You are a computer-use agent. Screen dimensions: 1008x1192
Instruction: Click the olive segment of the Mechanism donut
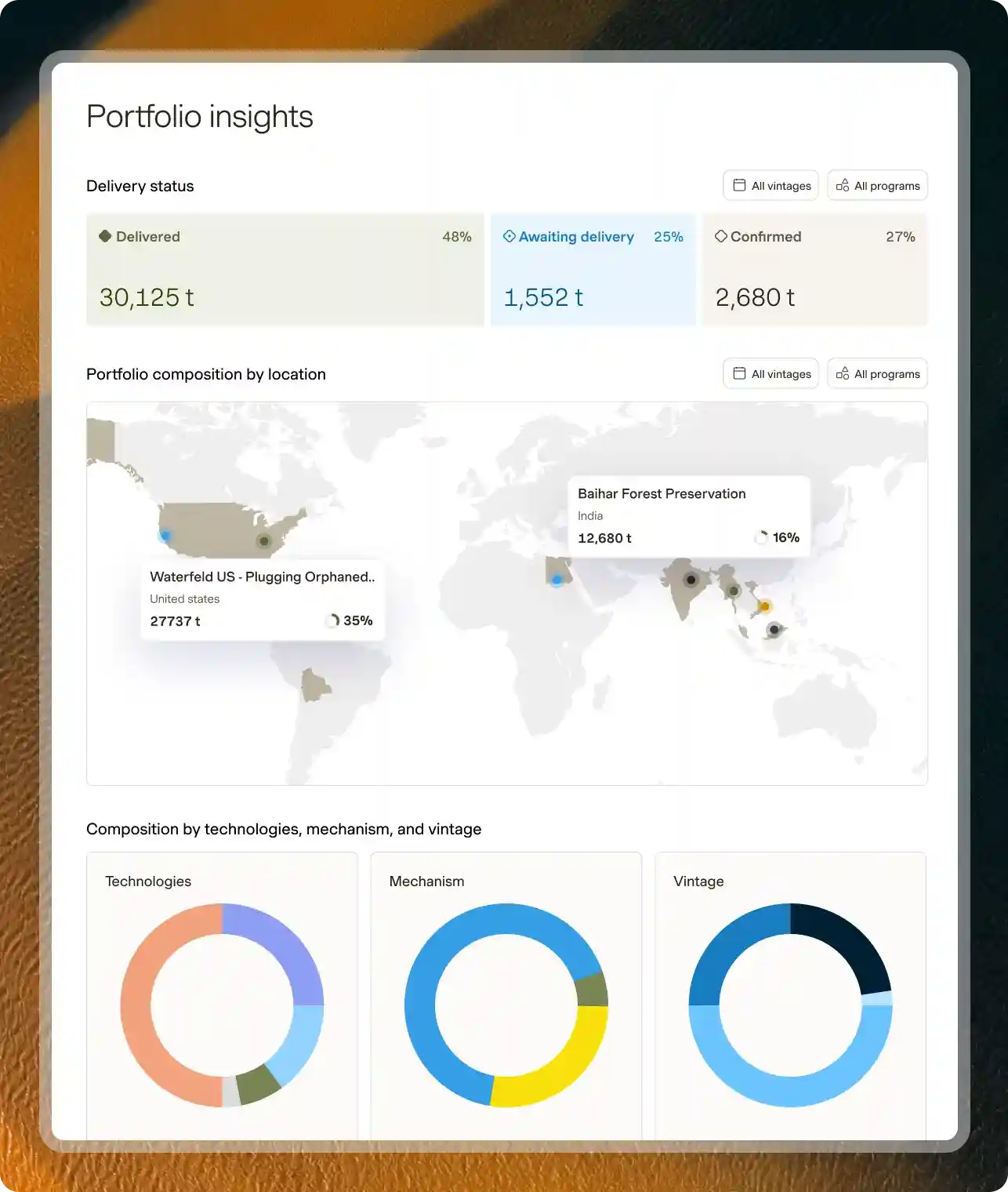point(593,990)
